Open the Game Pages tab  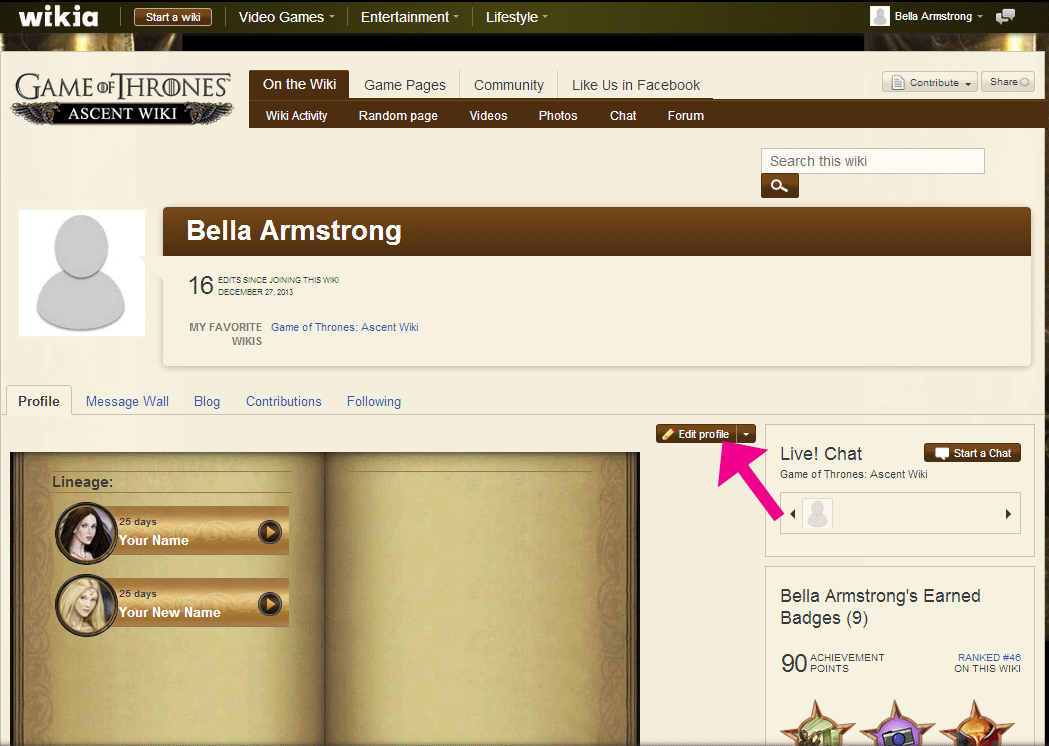coord(405,85)
